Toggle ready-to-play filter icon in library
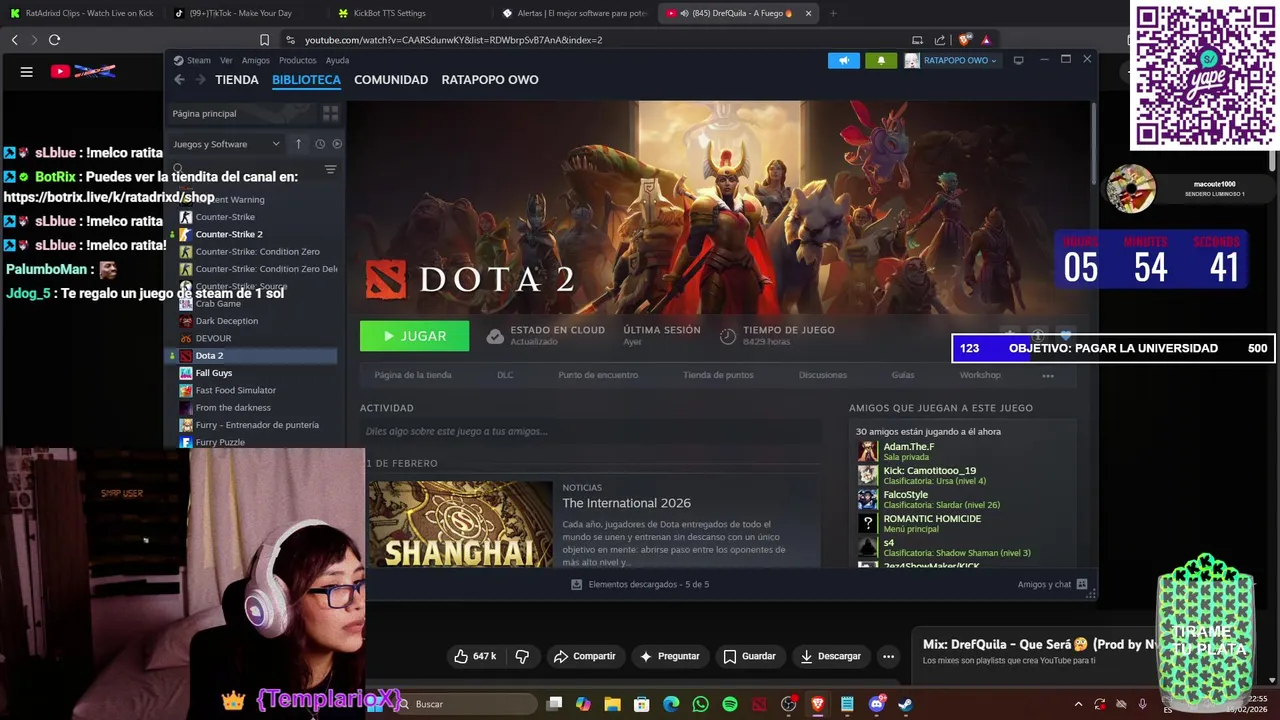1280x720 pixels. click(x=337, y=144)
